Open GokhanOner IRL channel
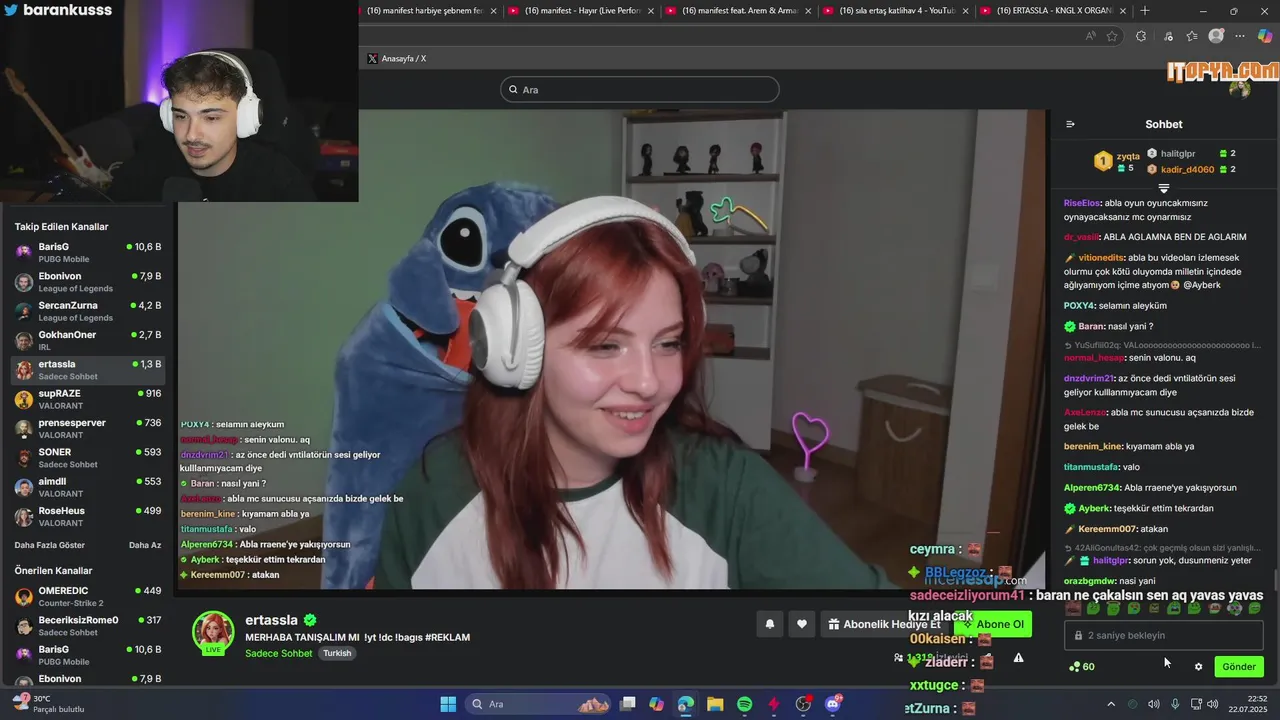The image size is (1280, 720). click(88, 340)
